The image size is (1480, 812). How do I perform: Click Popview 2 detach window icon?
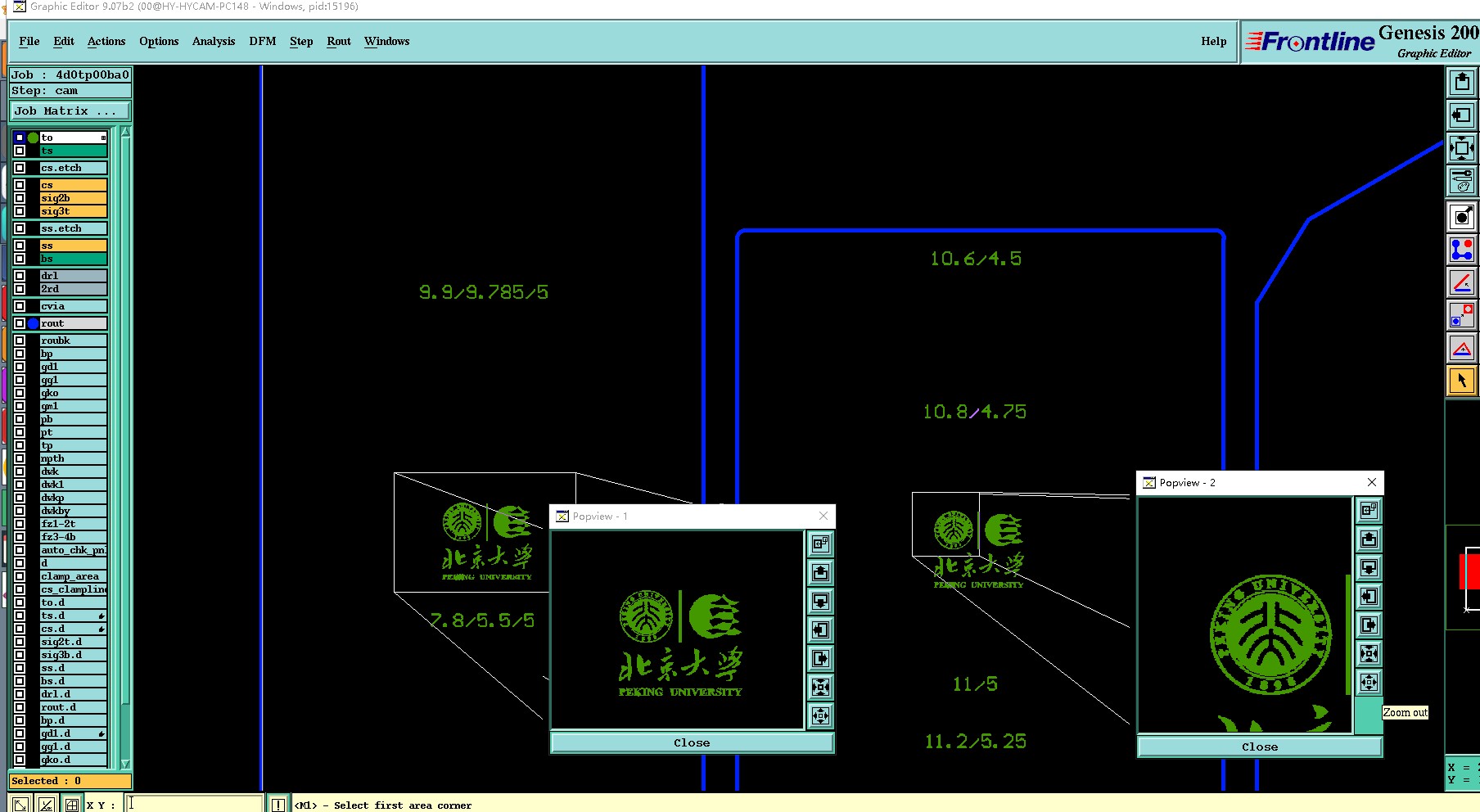pyautogui.click(x=1369, y=511)
